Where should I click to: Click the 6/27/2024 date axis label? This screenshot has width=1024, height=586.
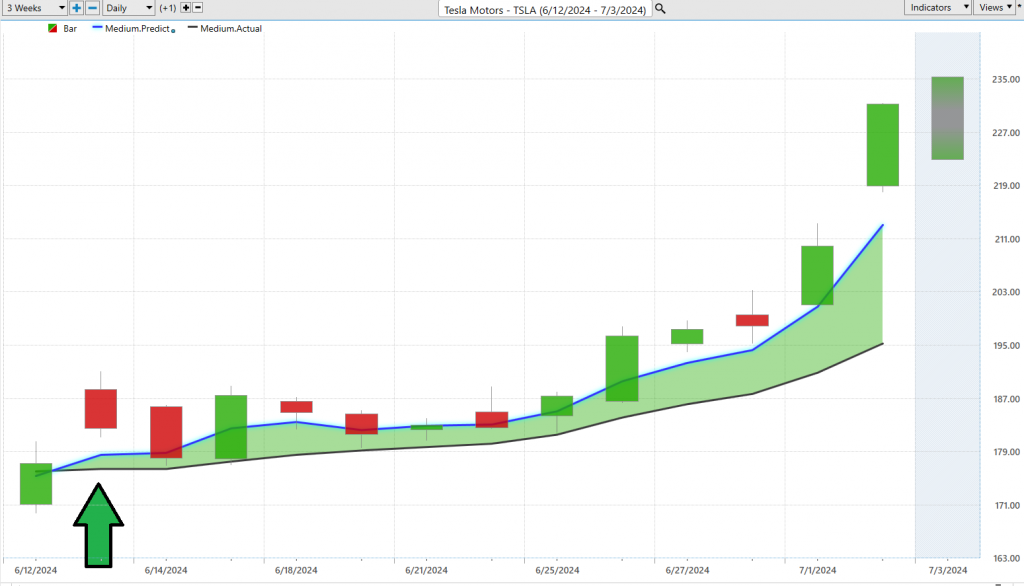pos(687,570)
